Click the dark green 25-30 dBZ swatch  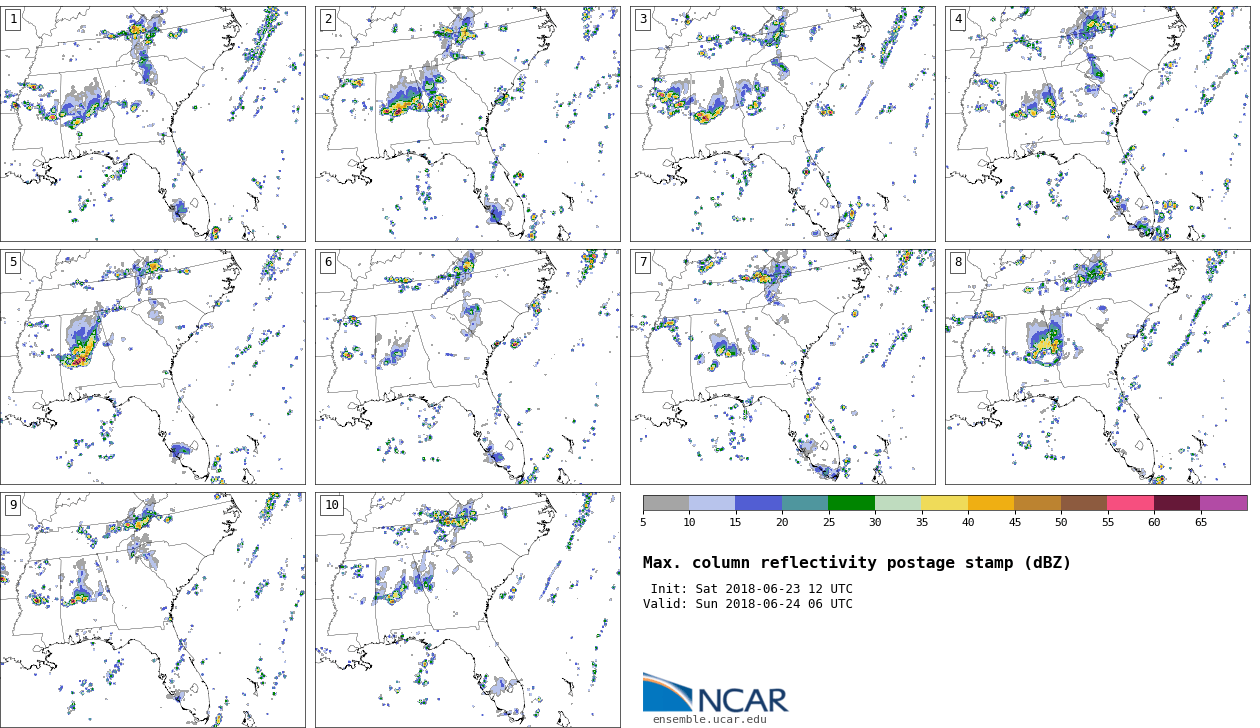[x=851, y=503]
